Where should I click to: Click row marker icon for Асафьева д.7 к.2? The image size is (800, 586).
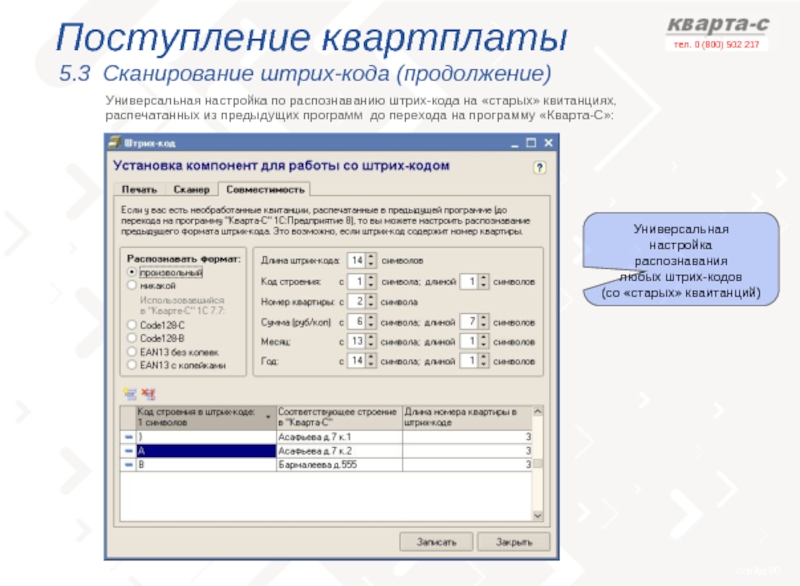tap(128, 451)
